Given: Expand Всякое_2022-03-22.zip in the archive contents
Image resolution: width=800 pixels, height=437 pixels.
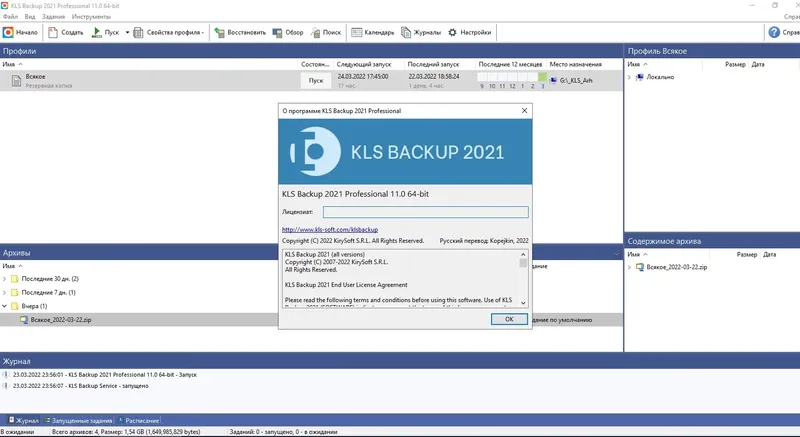Looking at the screenshot, I should (629, 267).
